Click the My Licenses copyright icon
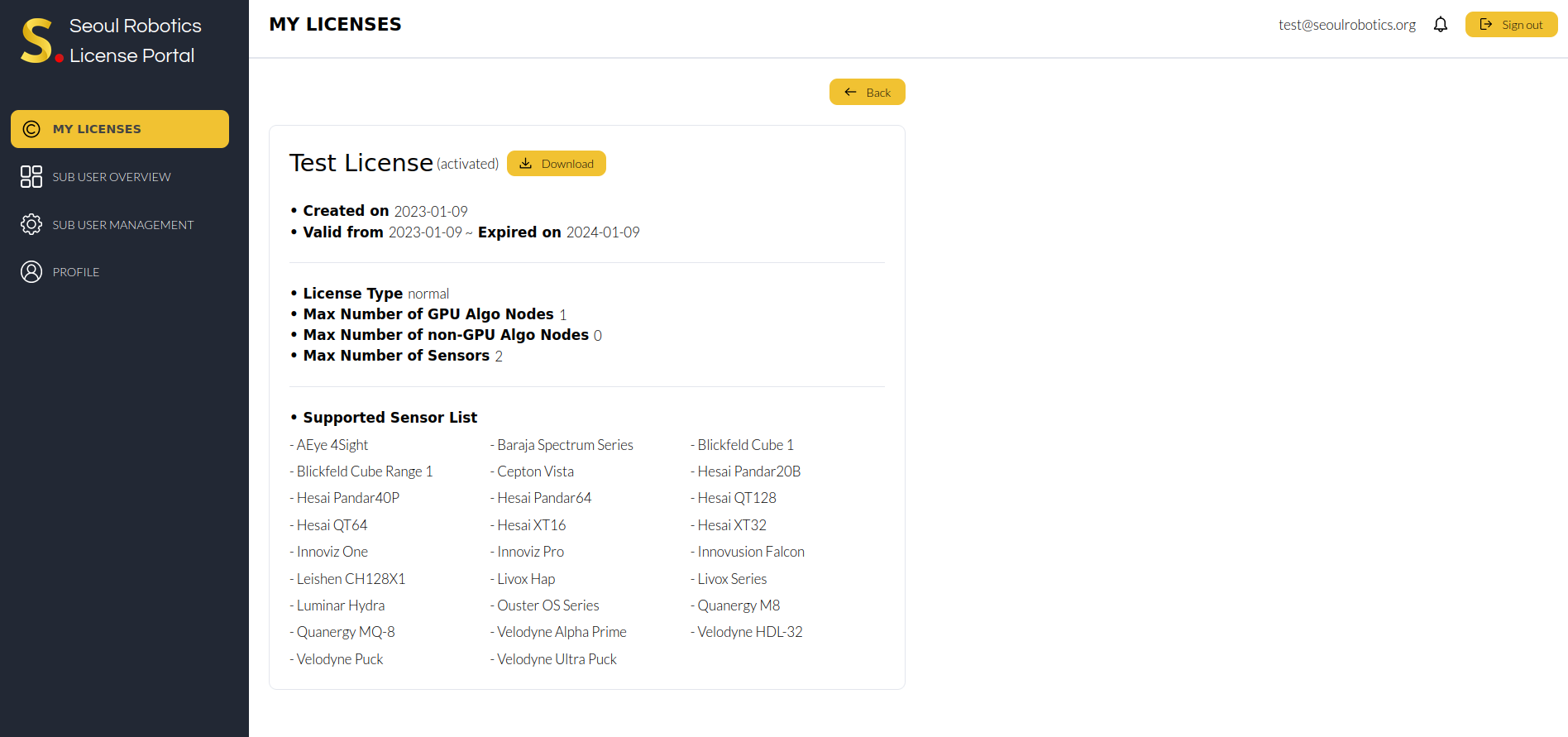 tap(31, 129)
